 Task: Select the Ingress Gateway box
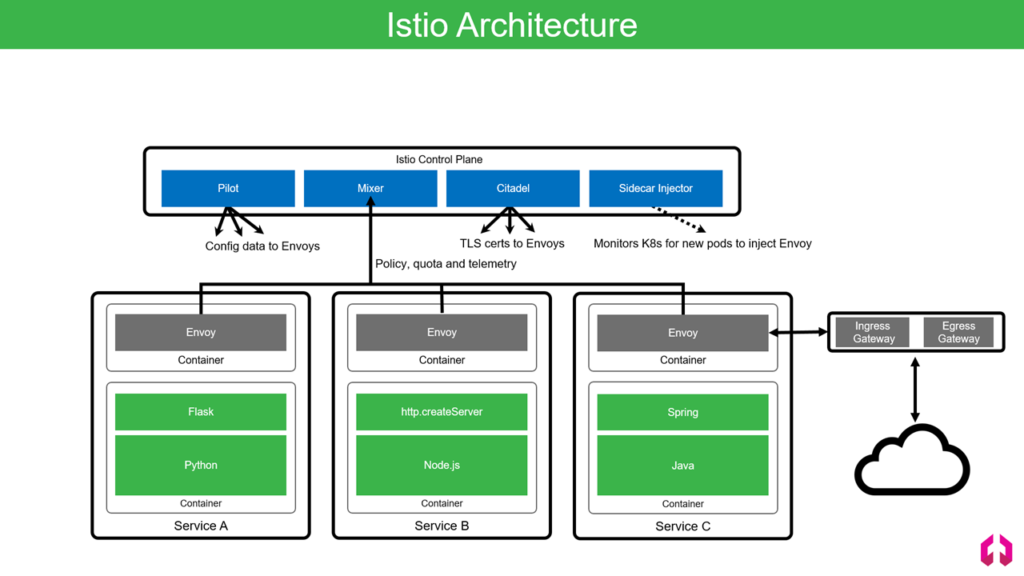pyautogui.click(x=872, y=332)
